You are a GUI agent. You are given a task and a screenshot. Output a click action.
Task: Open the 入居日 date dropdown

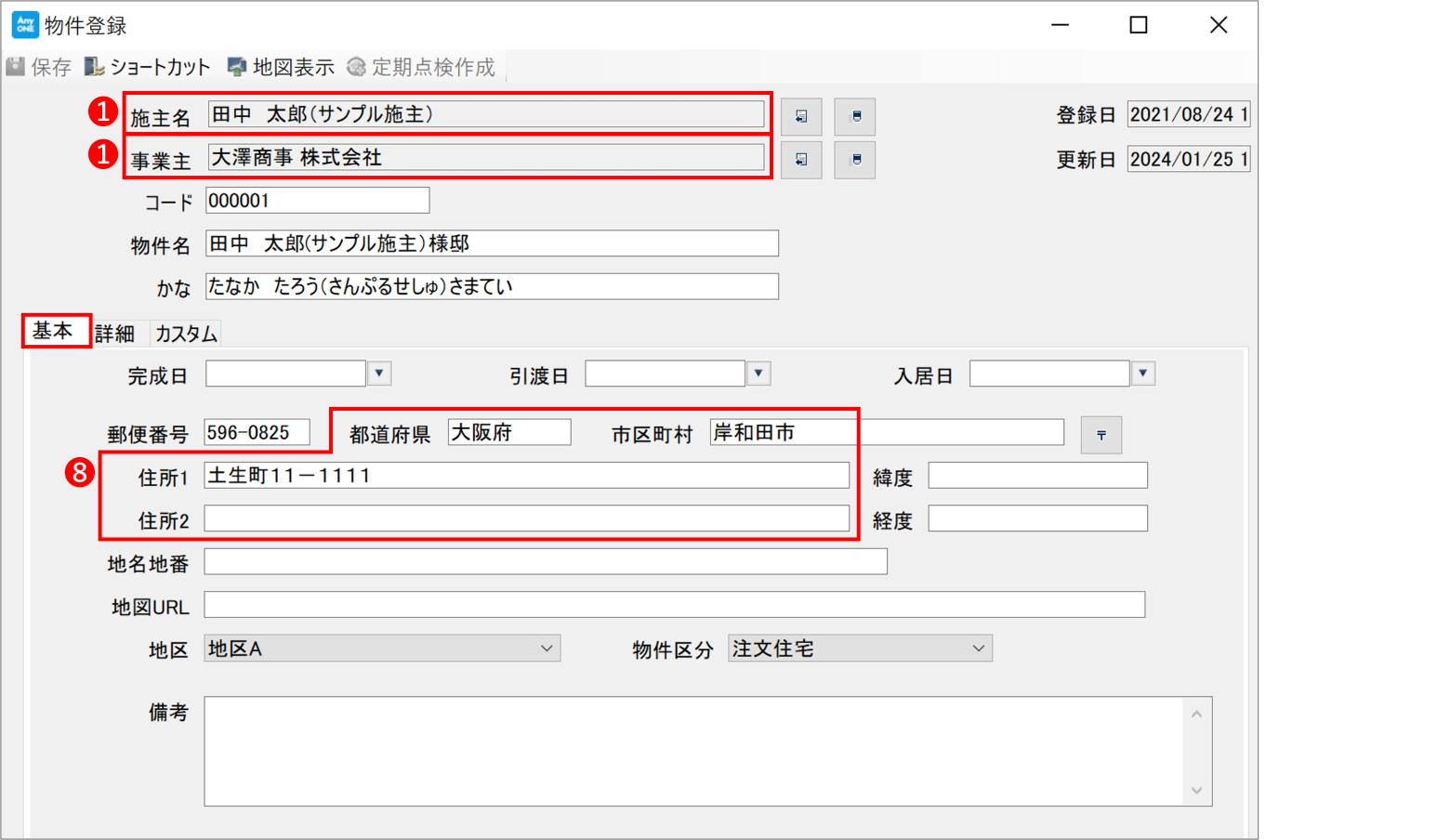[x=1142, y=374]
